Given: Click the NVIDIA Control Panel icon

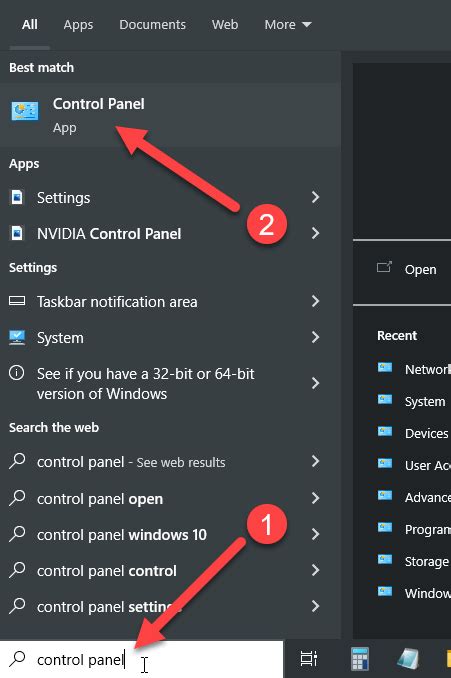Looking at the screenshot, I should (17, 233).
